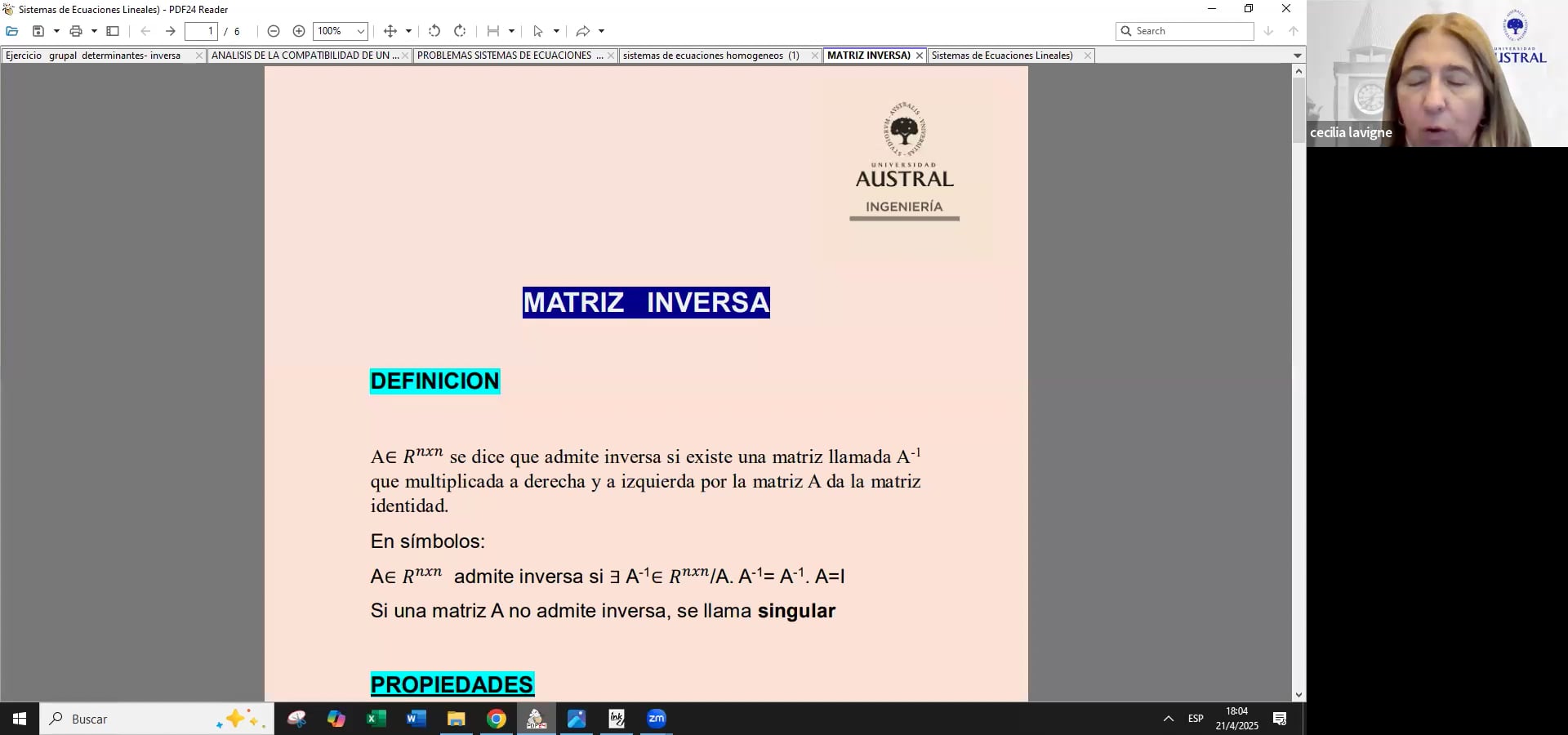Screen dimensions: 1568x735
Task: Open a PDF file with the folder icon
Action: [11, 30]
